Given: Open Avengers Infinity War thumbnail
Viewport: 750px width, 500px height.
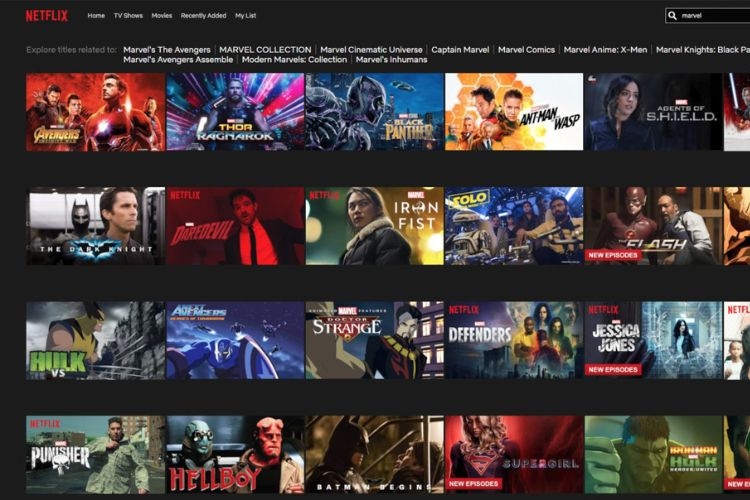Looking at the screenshot, I should tap(96, 112).
